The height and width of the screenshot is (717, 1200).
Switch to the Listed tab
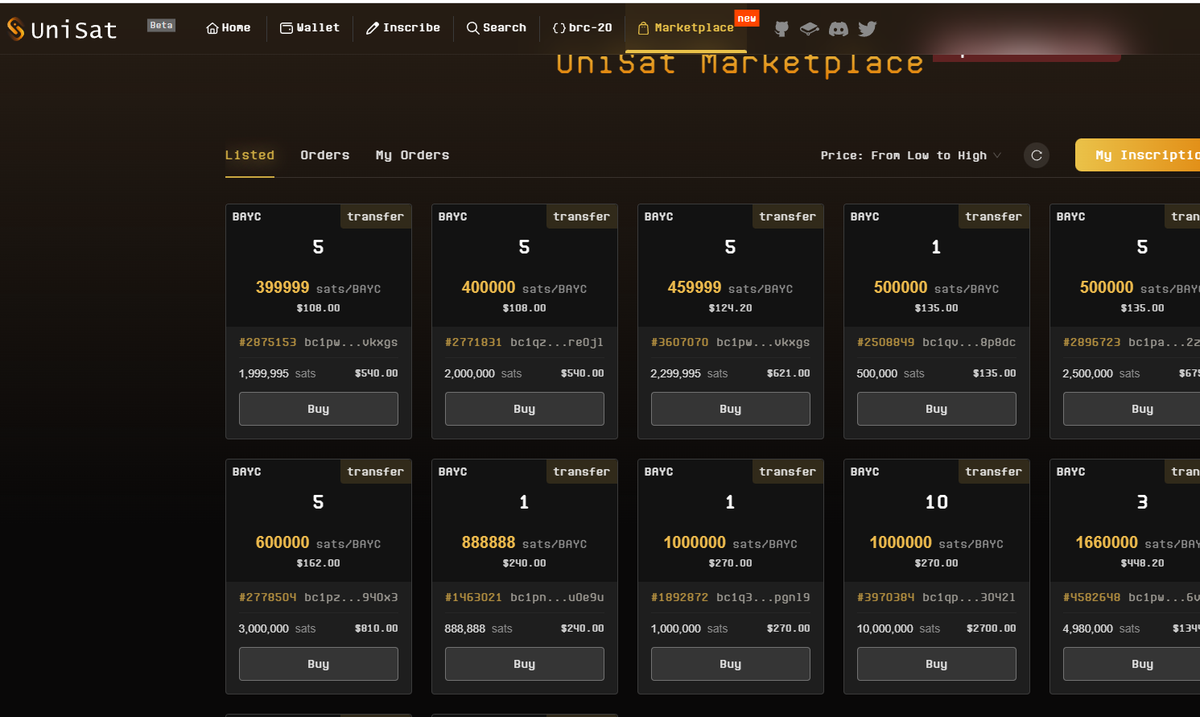[250, 155]
